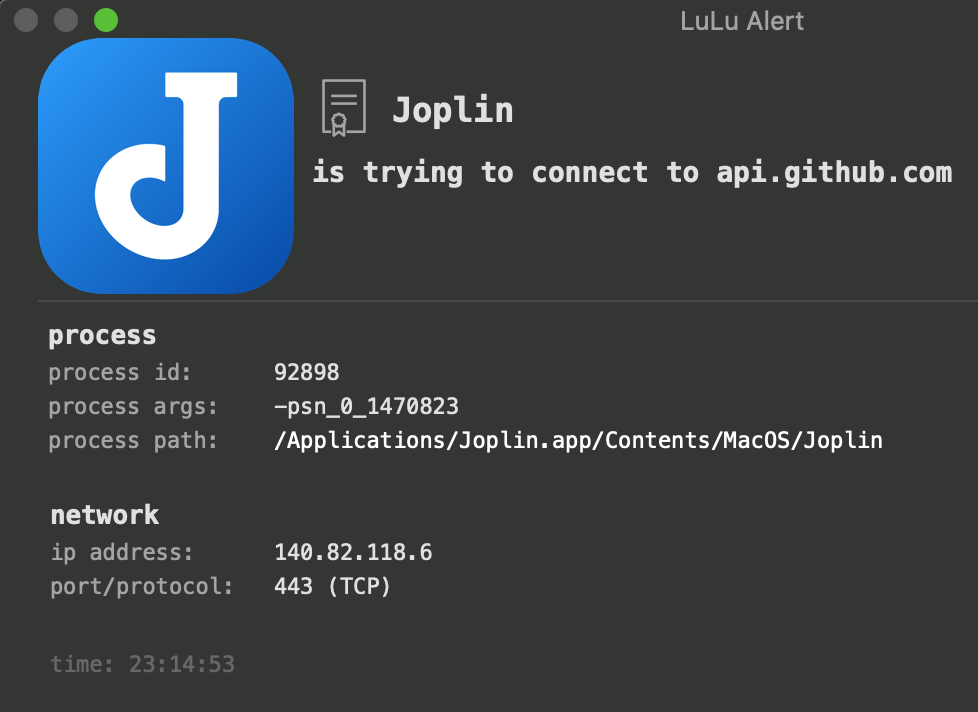Image resolution: width=978 pixels, height=712 pixels.
Task: Select the process args value -psn_0_1470823
Action: click(367, 406)
